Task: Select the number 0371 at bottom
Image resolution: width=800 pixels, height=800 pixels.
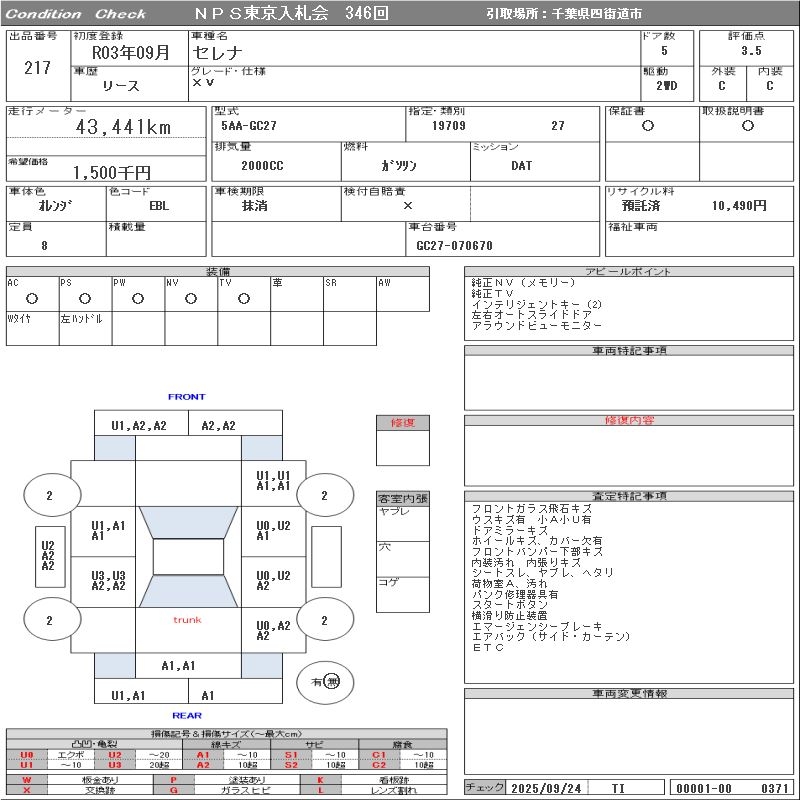Action: pos(774,788)
